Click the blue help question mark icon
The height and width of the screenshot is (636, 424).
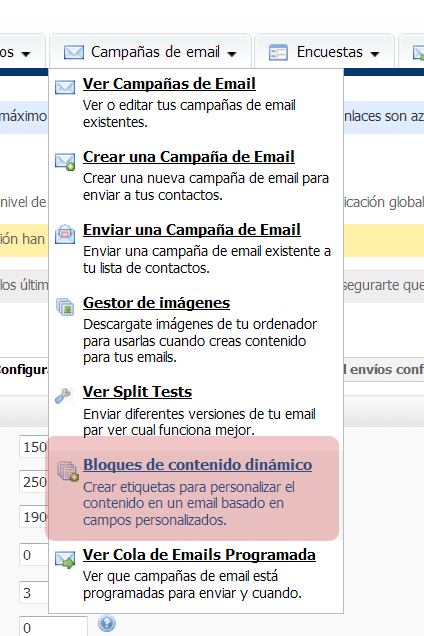pyautogui.click(x=107, y=623)
